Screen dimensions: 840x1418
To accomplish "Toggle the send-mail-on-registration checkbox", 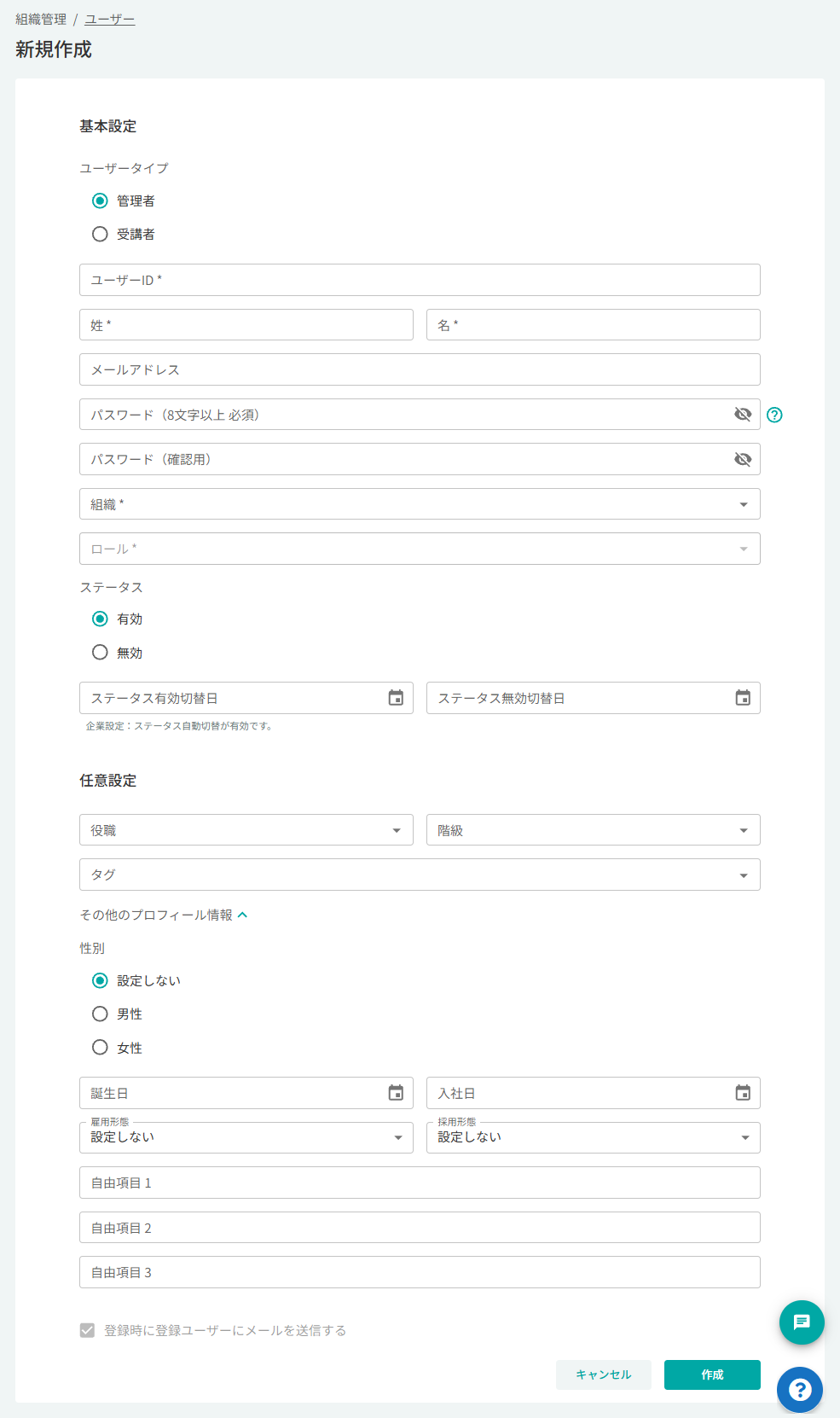I will pos(87,1330).
